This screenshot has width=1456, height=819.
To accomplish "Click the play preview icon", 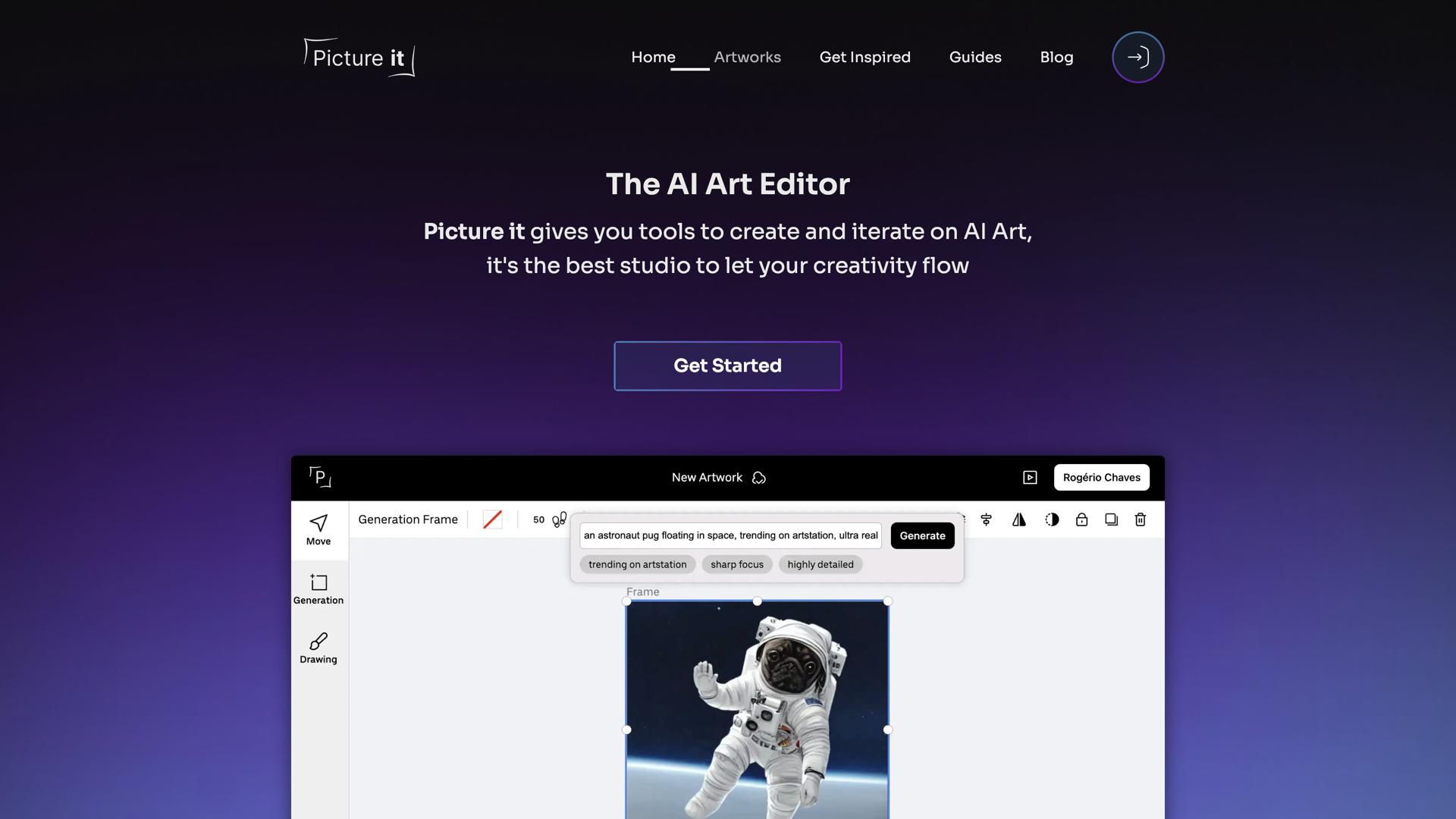I will [1030, 477].
